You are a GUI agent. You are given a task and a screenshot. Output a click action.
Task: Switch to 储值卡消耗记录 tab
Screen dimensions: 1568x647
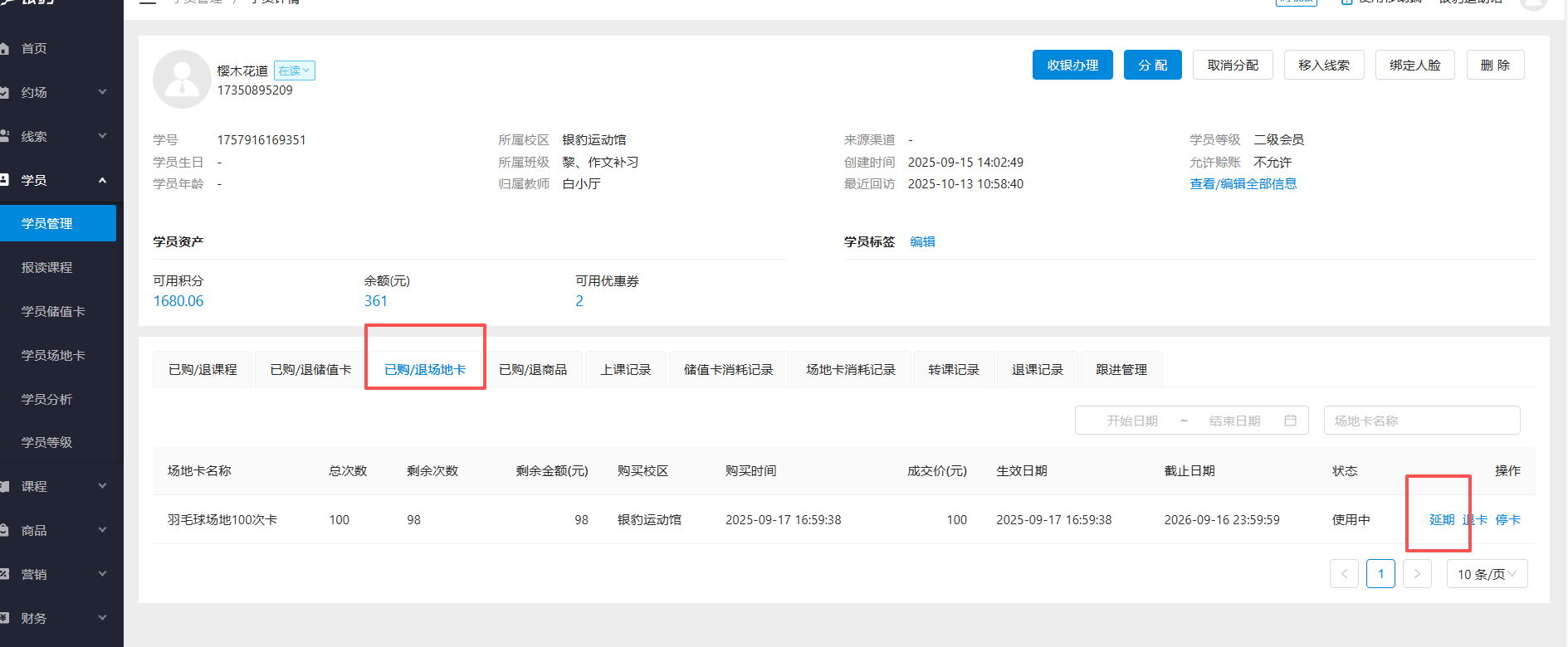[x=728, y=370]
